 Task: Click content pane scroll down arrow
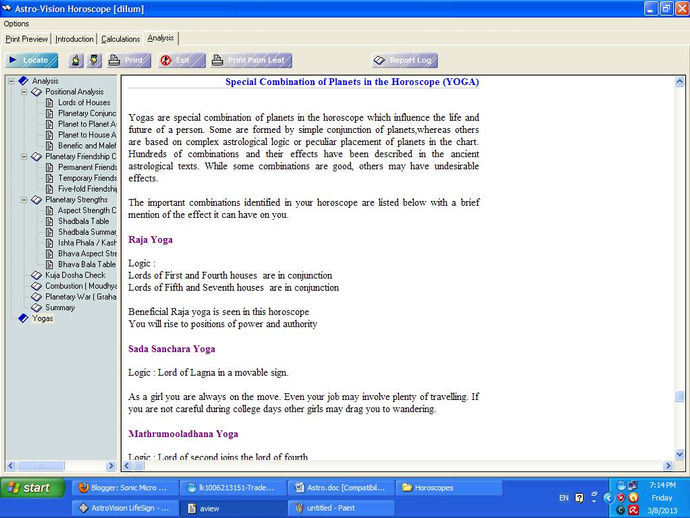[x=679, y=454]
